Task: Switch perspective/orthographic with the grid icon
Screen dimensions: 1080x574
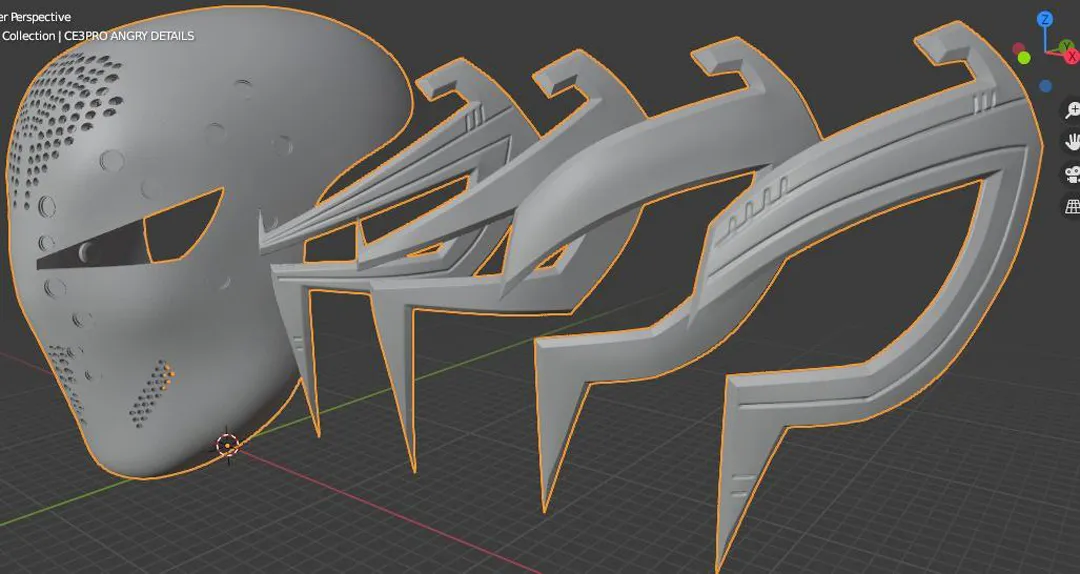Action: 1072,206
